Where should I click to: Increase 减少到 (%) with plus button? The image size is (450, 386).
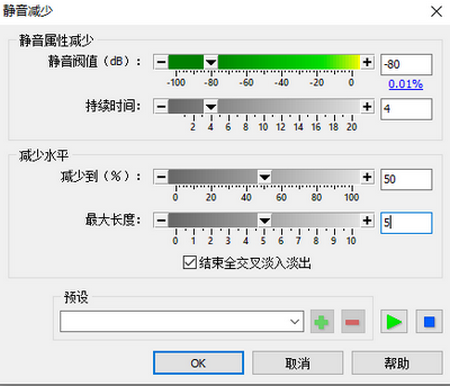[367, 177]
